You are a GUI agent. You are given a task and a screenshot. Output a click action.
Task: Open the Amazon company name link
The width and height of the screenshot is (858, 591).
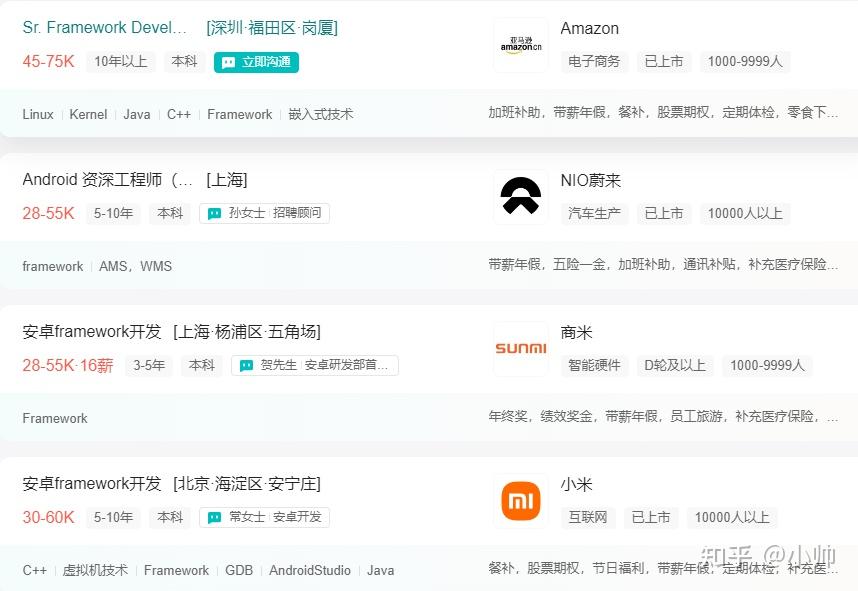click(x=589, y=28)
